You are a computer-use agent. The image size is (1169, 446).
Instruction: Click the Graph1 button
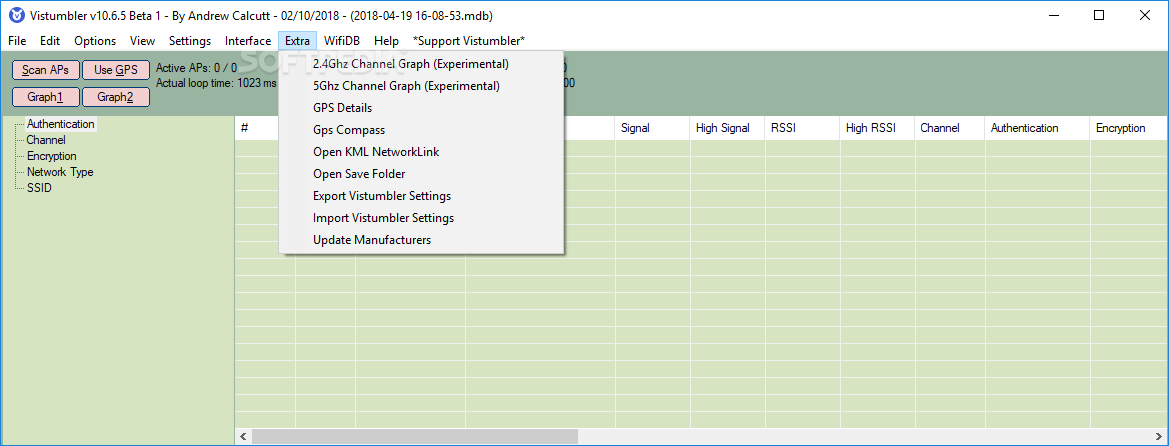pyautogui.click(x=45, y=97)
